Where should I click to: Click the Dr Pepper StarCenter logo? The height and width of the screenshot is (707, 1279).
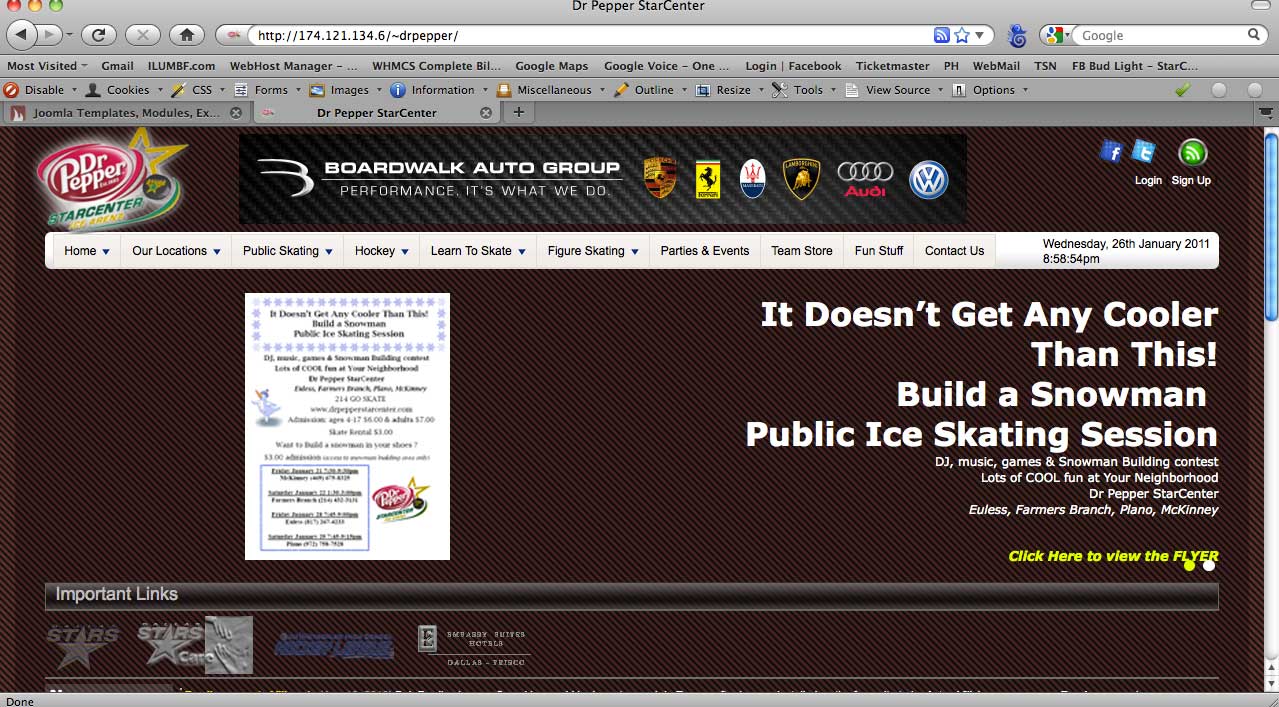pyautogui.click(x=112, y=180)
